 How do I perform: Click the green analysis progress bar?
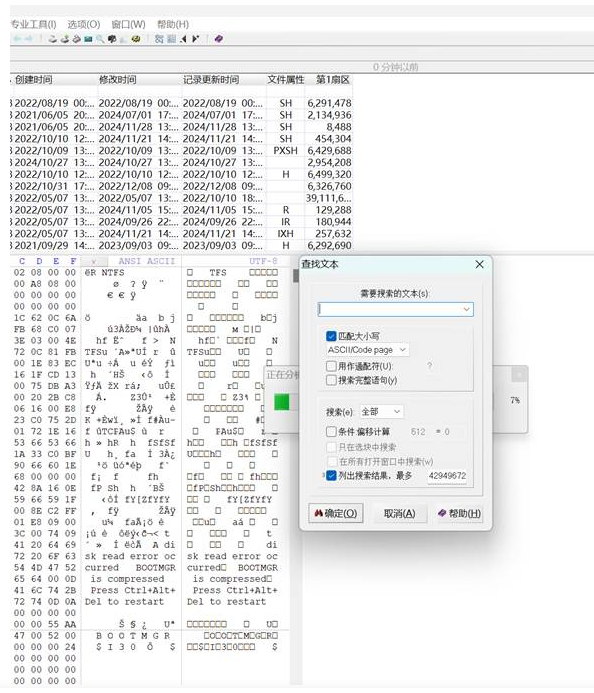(282, 402)
